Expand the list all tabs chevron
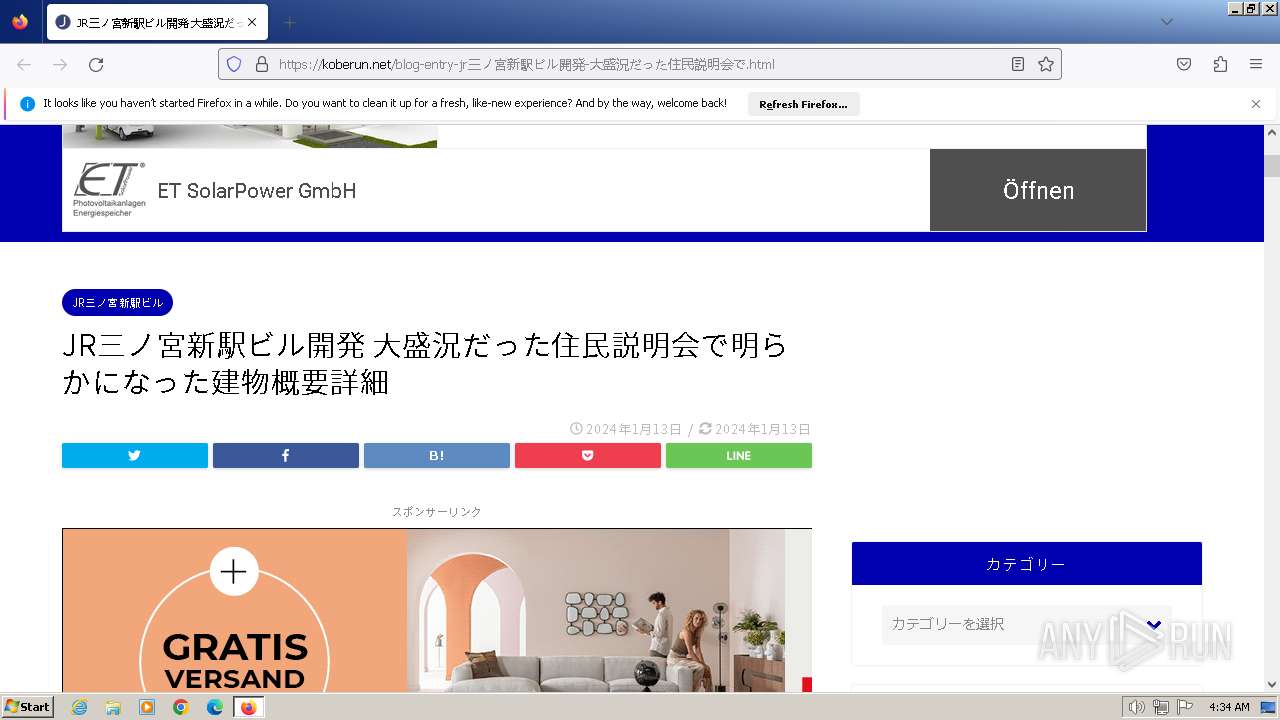This screenshot has width=1280, height=720. point(1166,22)
